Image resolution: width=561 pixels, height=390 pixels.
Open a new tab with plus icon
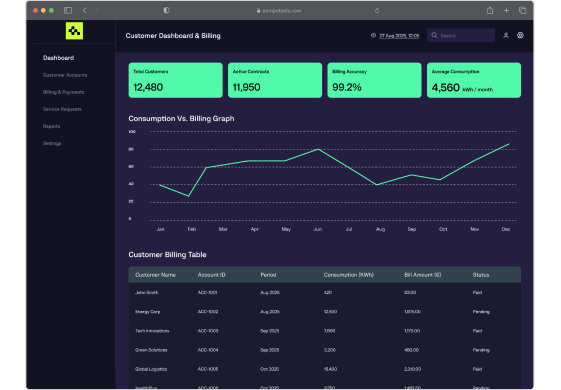pyautogui.click(x=506, y=10)
